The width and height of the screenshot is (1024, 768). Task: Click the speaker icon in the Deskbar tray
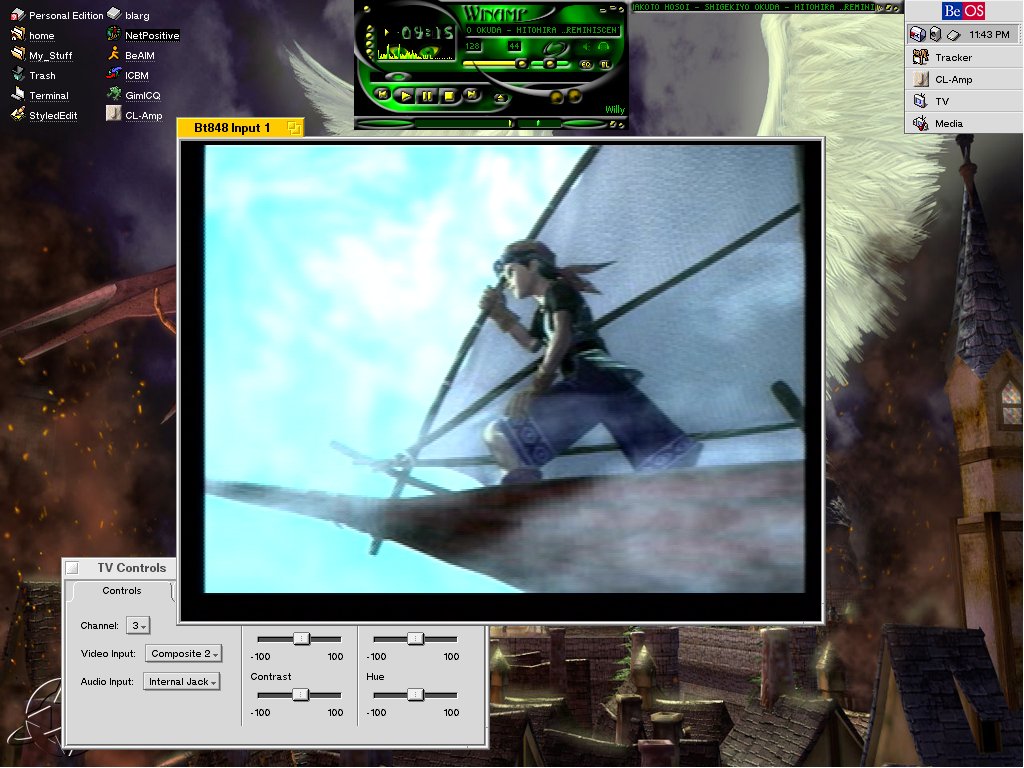[x=935, y=34]
